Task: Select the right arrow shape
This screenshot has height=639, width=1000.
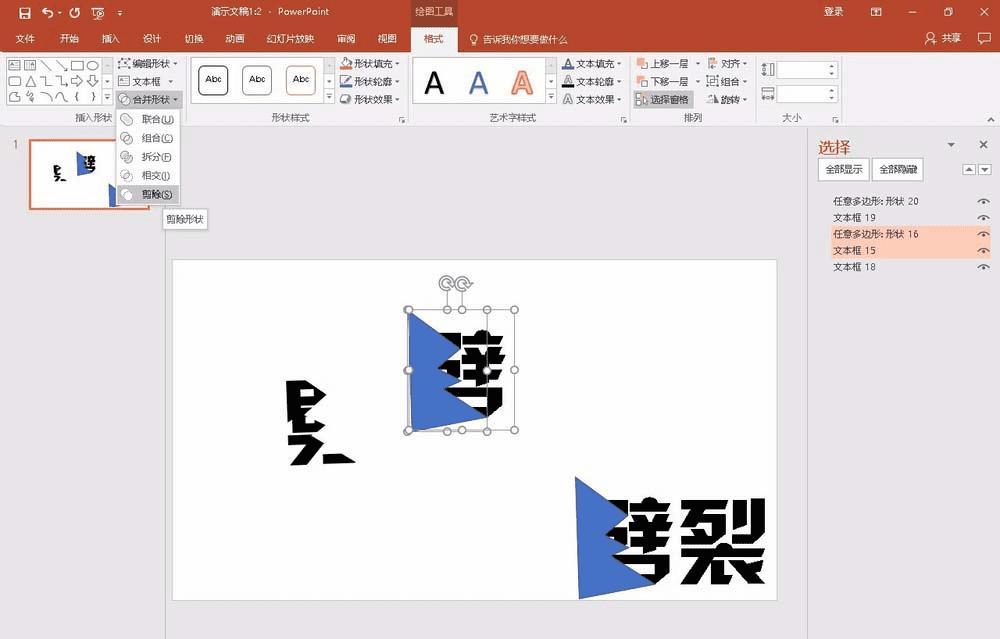Action: pos(77,81)
